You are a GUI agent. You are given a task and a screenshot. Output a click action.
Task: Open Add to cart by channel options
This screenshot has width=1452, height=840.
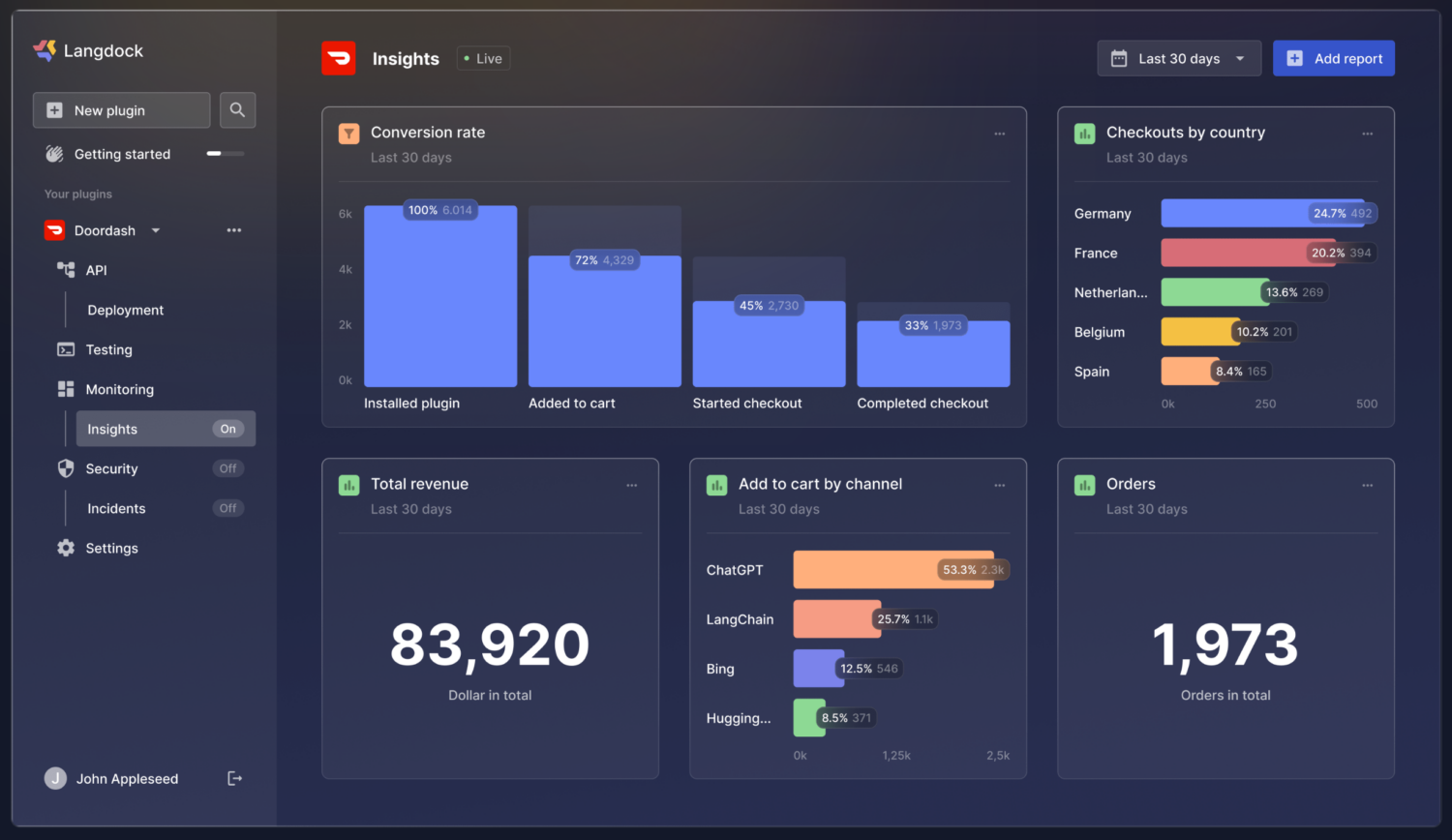point(1000,485)
